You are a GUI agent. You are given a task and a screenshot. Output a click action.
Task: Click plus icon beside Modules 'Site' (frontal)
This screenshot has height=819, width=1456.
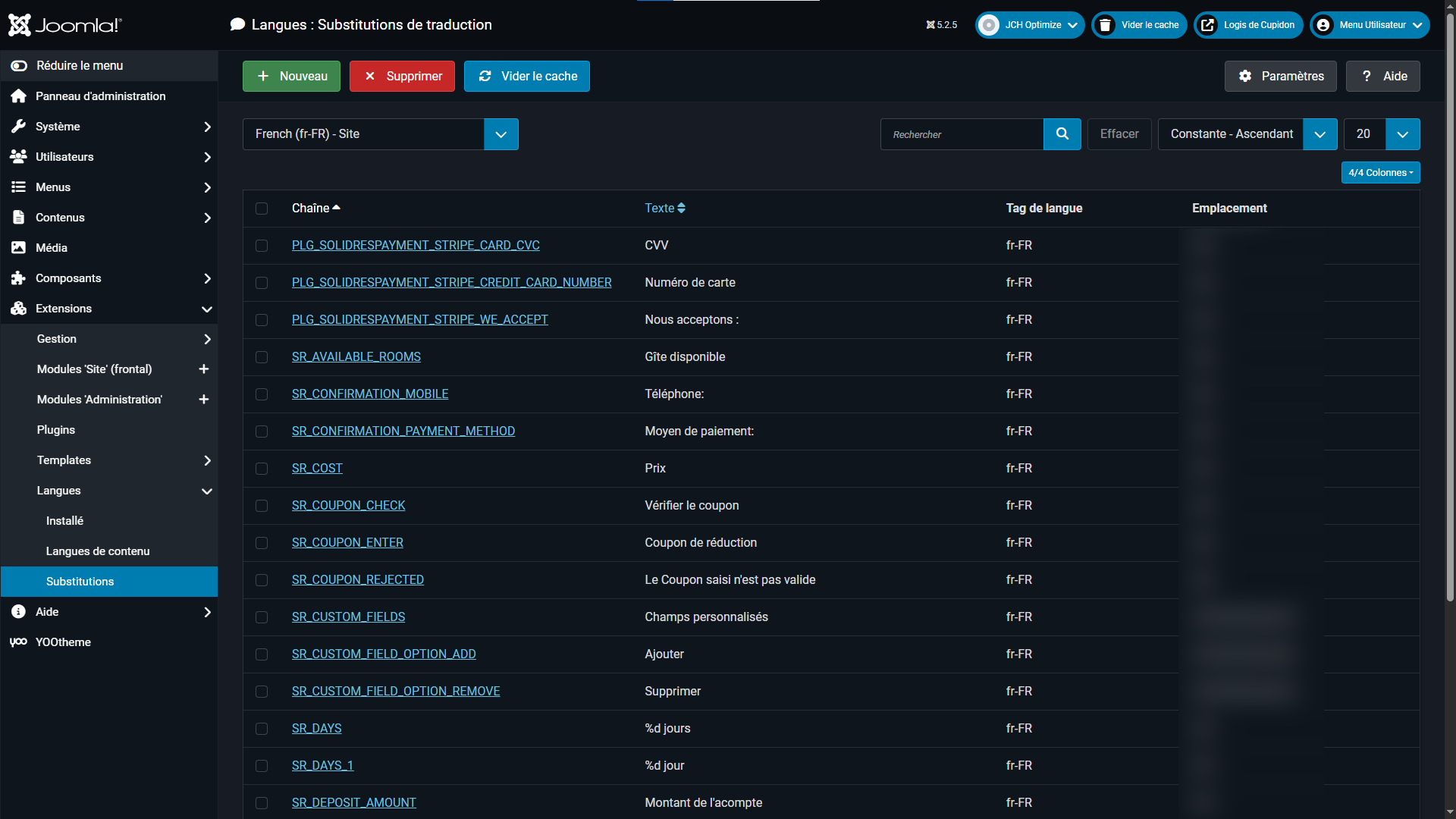(203, 369)
